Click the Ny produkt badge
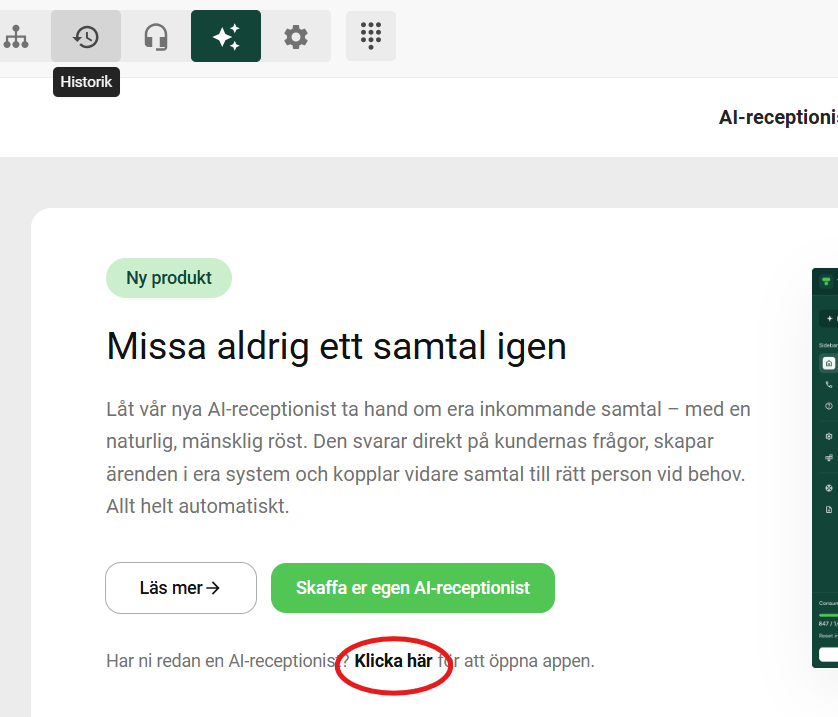This screenshot has width=838, height=717. tap(169, 278)
